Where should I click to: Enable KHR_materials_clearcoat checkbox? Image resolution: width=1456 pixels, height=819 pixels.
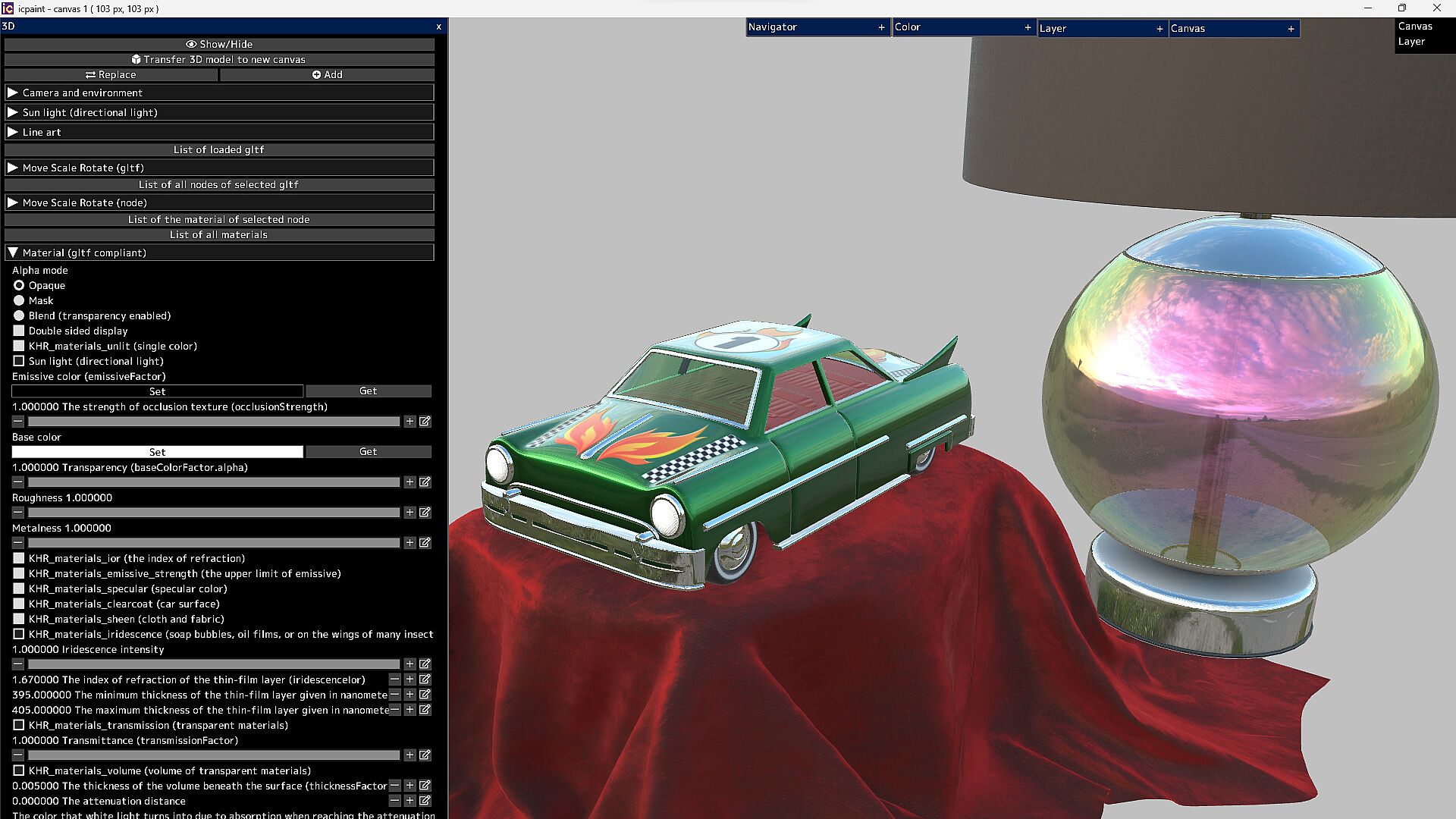[x=19, y=604]
